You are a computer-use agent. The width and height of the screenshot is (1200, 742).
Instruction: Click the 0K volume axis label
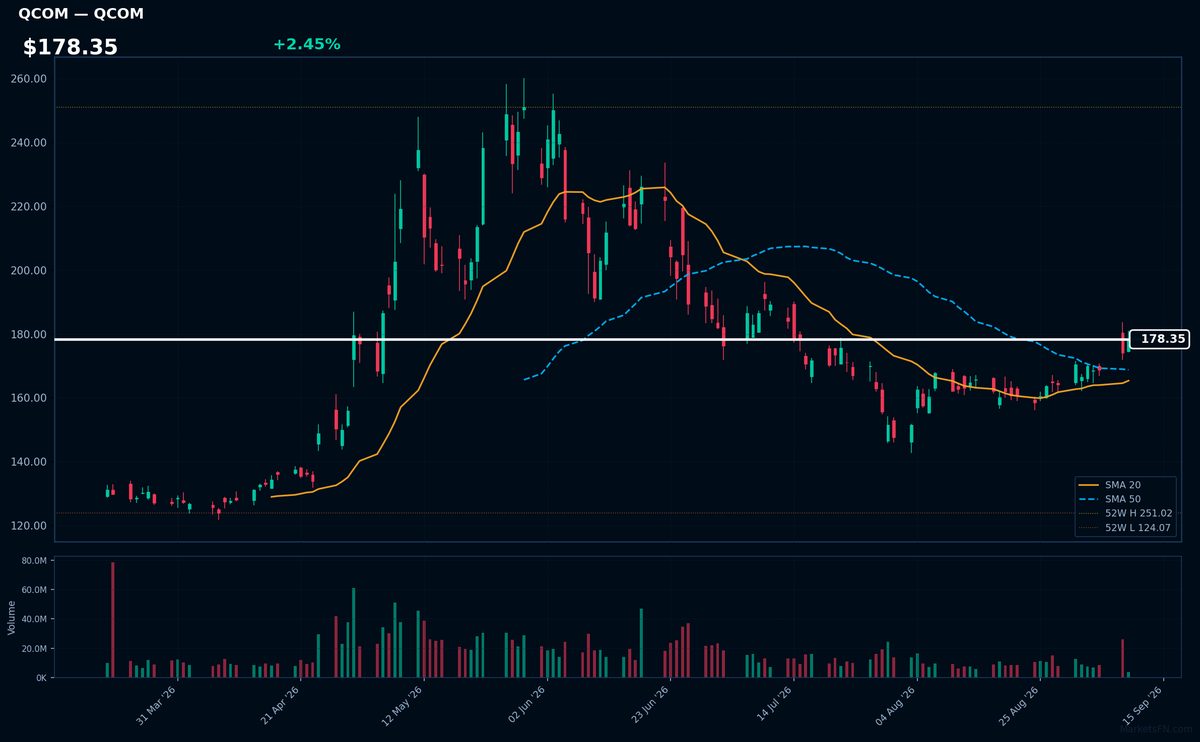(x=40, y=678)
